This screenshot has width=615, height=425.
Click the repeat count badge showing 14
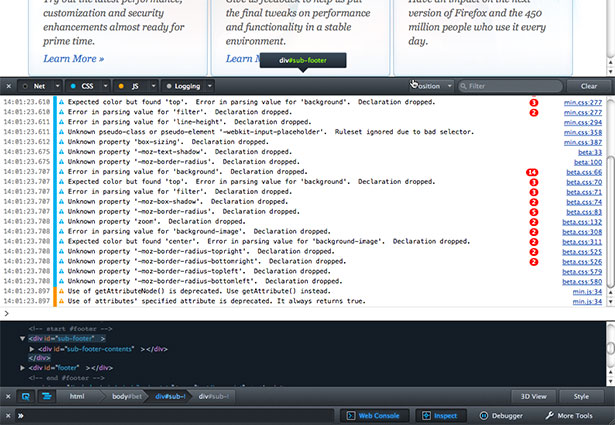click(x=532, y=172)
